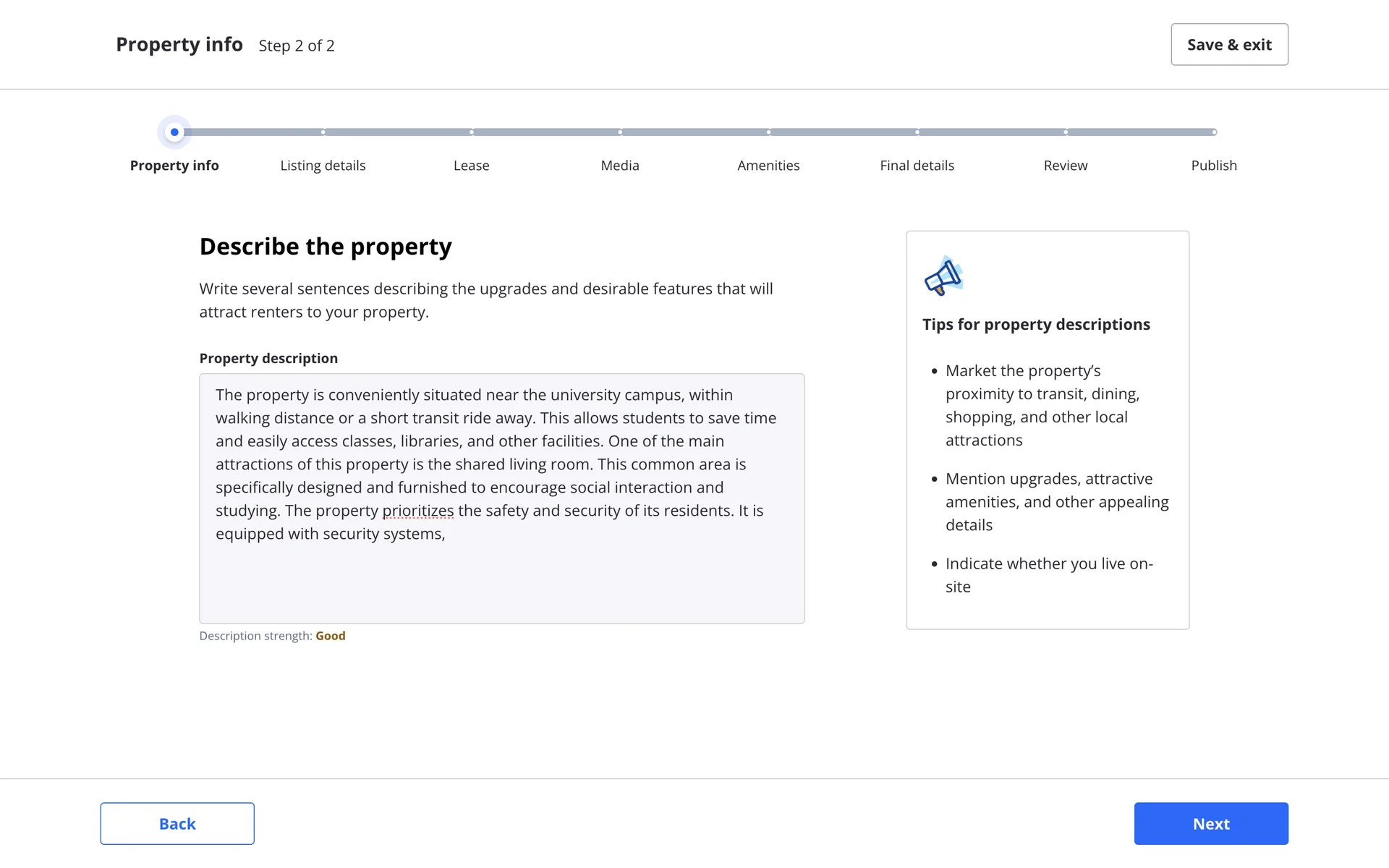Click the Amenities dot on progress track
This screenshot has width=1389, height=868.
(x=768, y=132)
